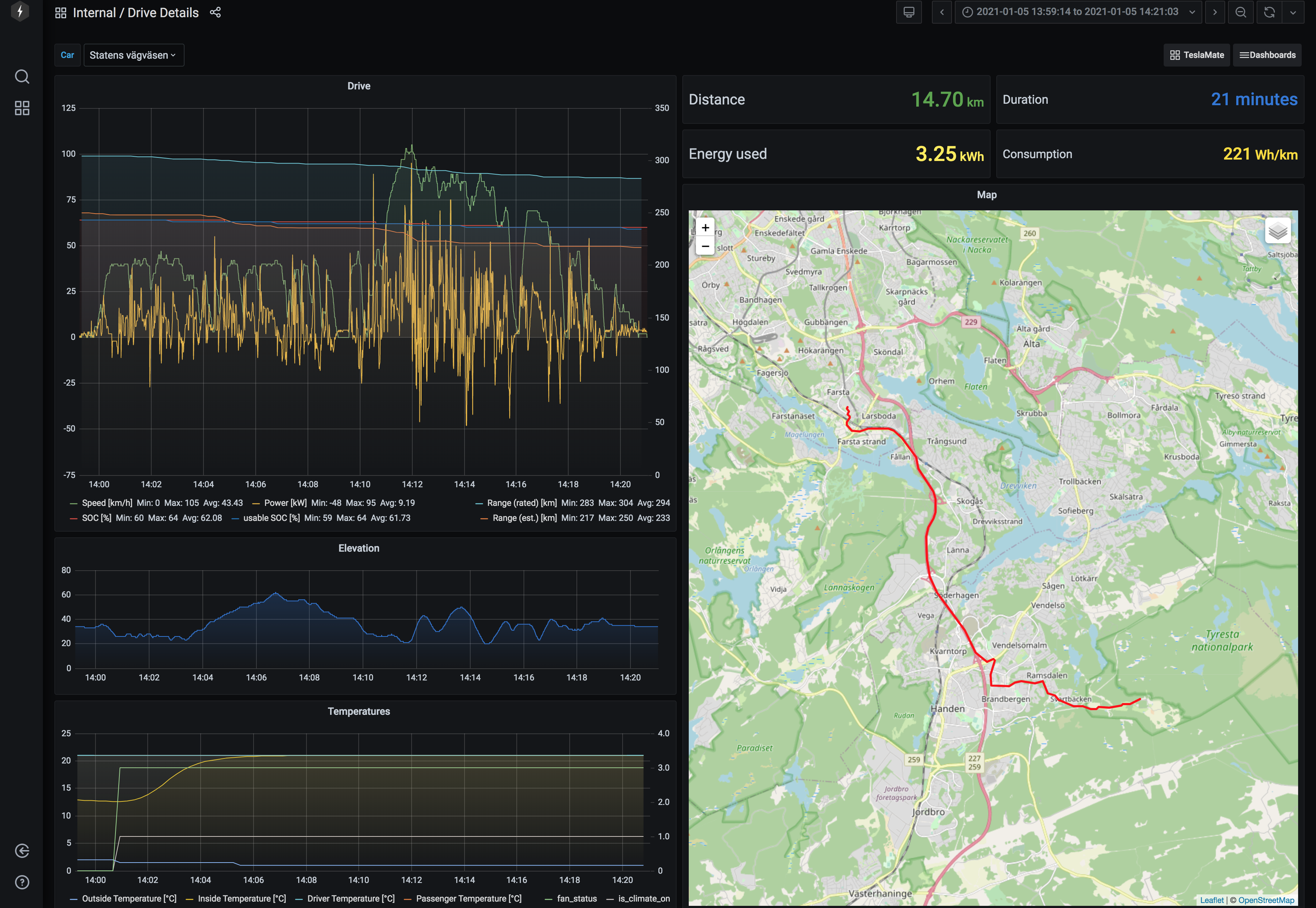Click the Internal folder breadcrumb

pyautogui.click(x=94, y=13)
